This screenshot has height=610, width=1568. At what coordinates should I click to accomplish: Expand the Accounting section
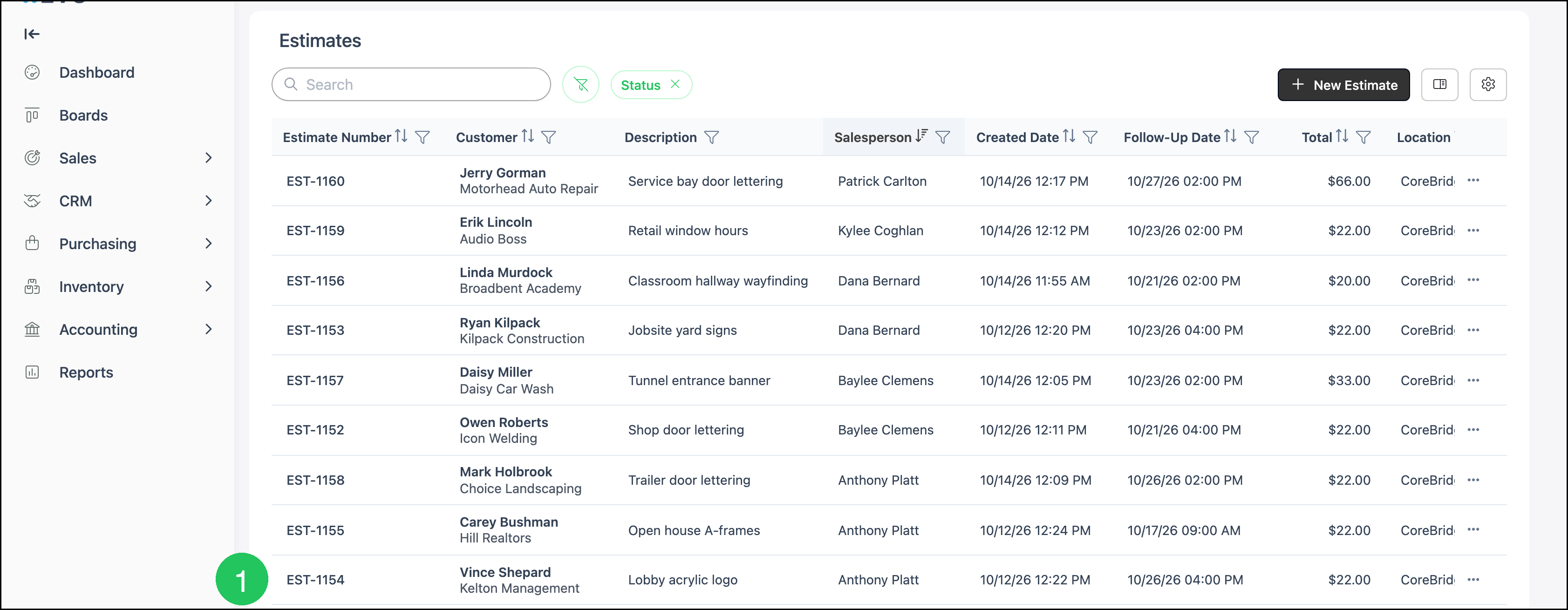click(x=209, y=330)
